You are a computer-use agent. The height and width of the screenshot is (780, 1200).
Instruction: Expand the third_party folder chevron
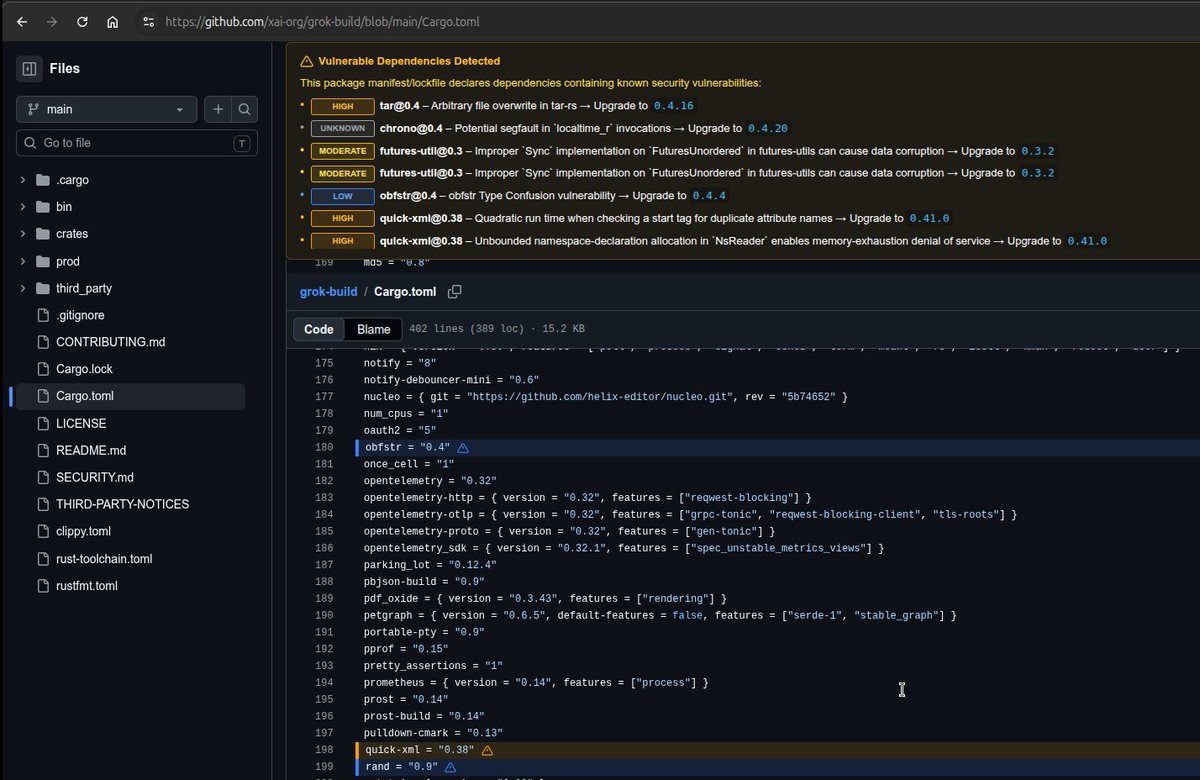pyautogui.click(x=22, y=288)
